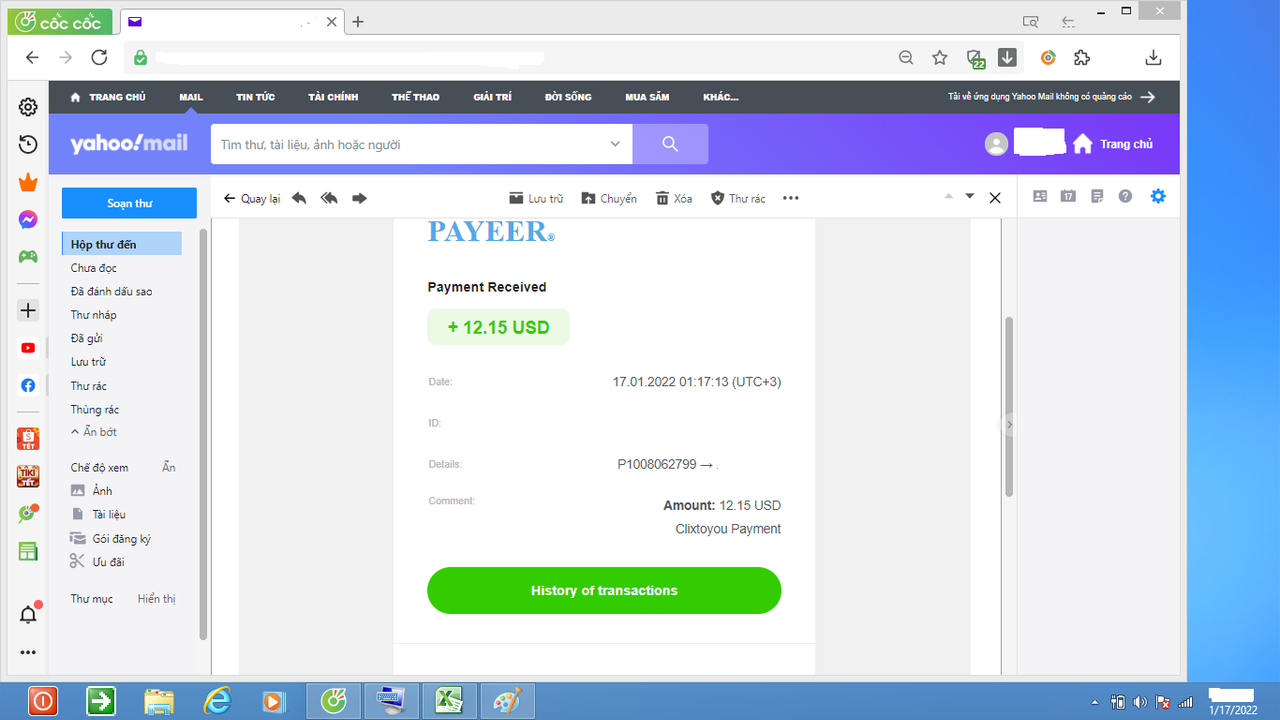Go to next message down arrow
The image size is (1280, 720).
(x=969, y=196)
